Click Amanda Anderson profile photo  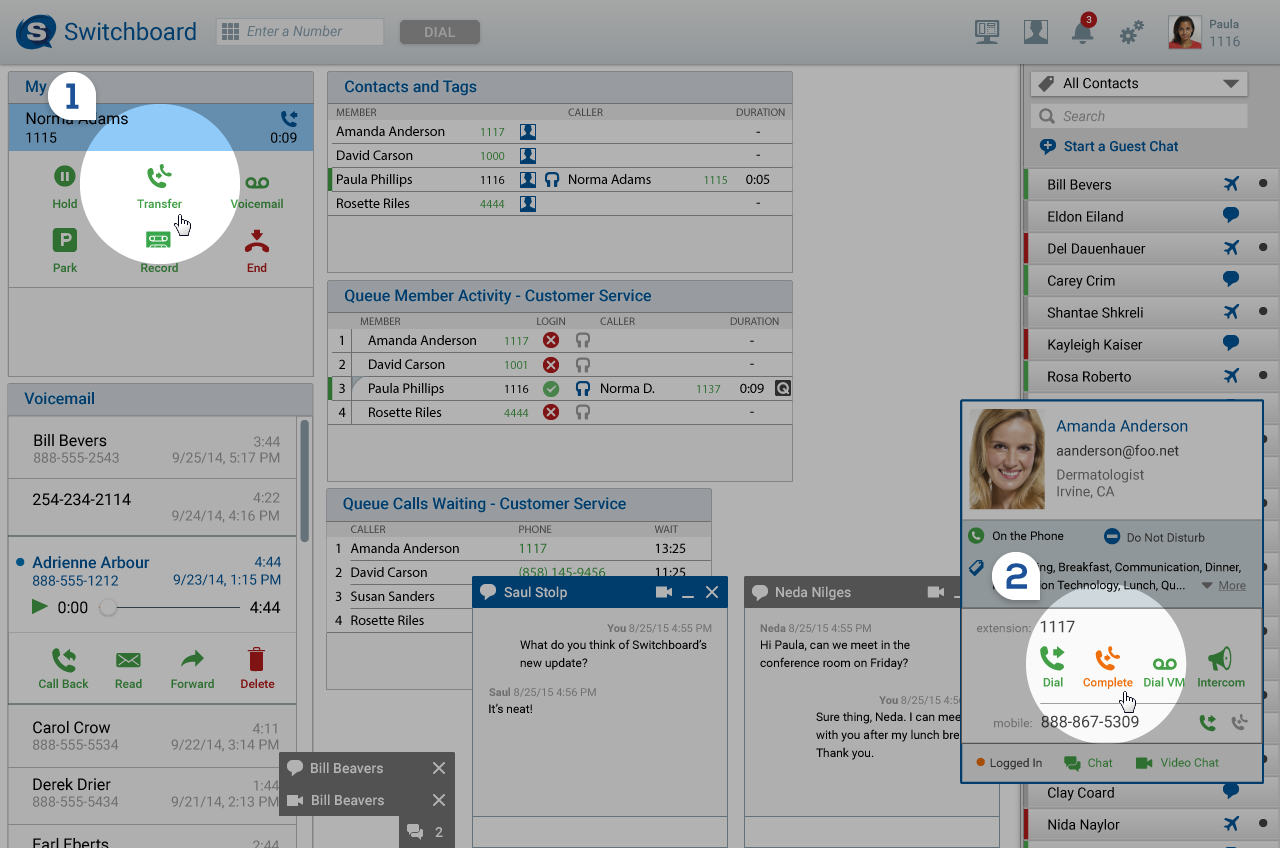(1007, 459)
